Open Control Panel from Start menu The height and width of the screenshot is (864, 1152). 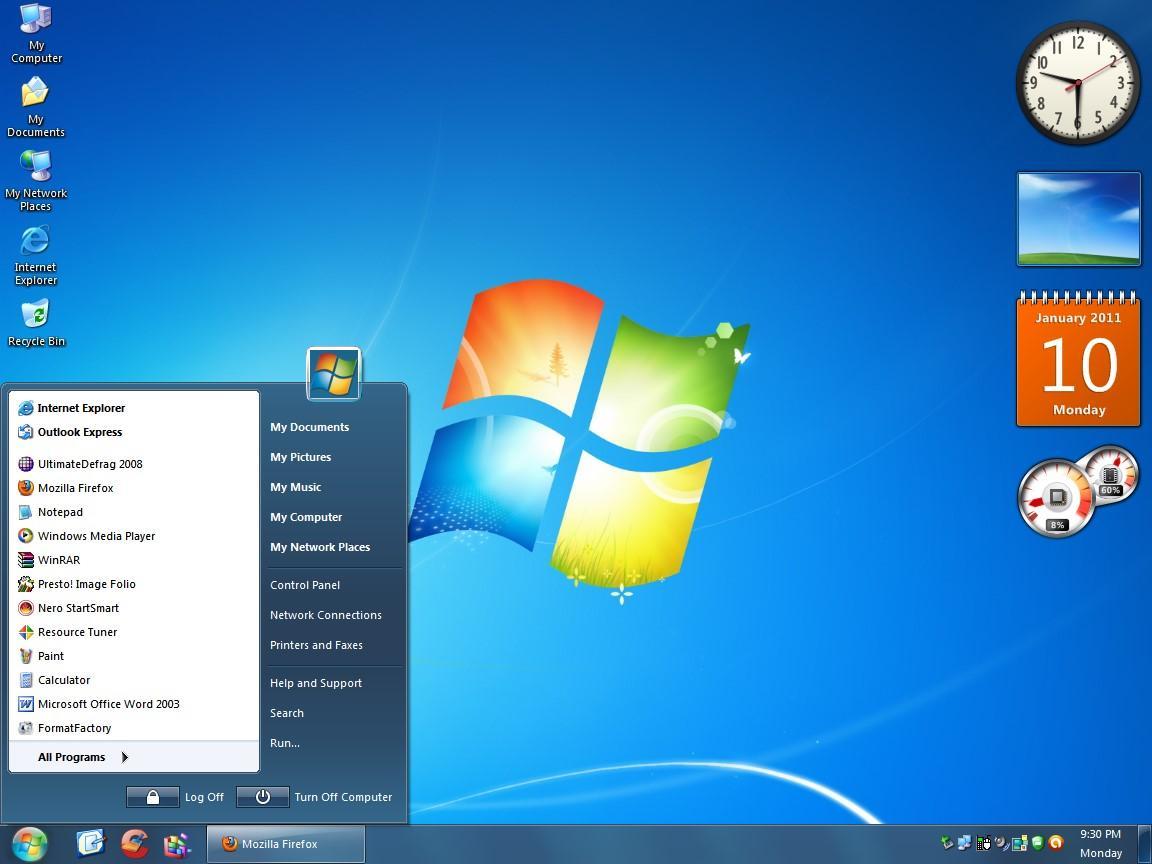(x=305, y=585)
